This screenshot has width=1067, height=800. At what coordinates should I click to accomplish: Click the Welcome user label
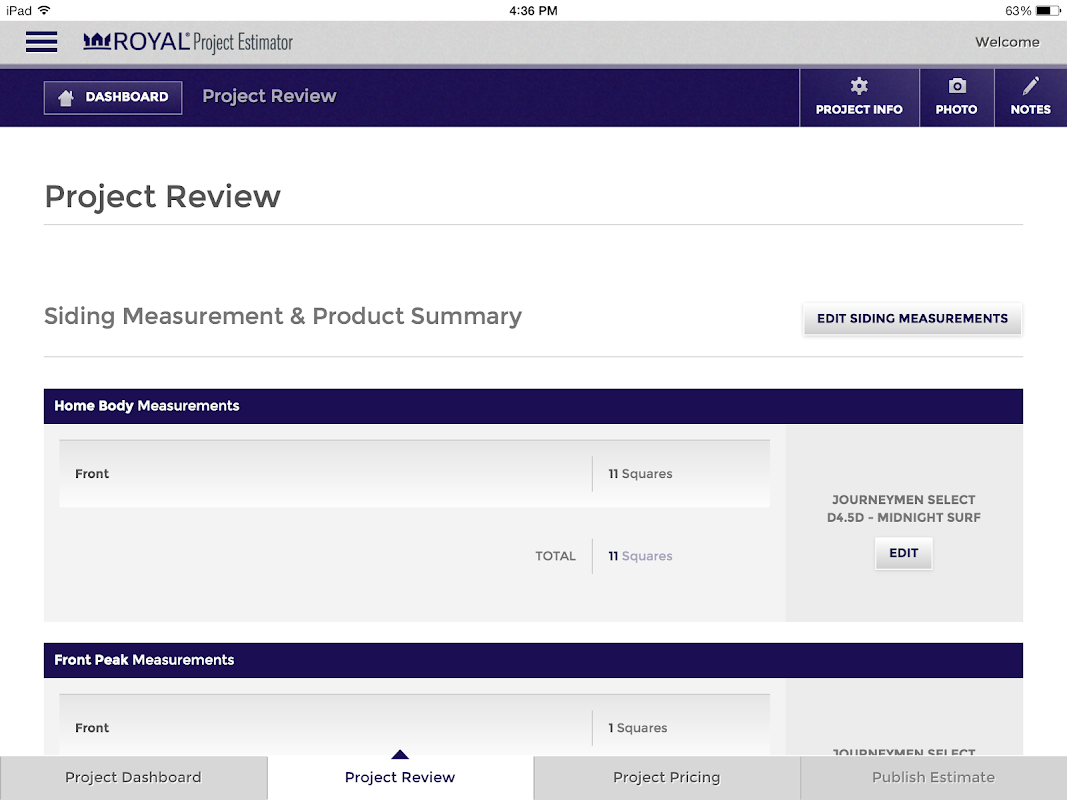[1007, 42]
